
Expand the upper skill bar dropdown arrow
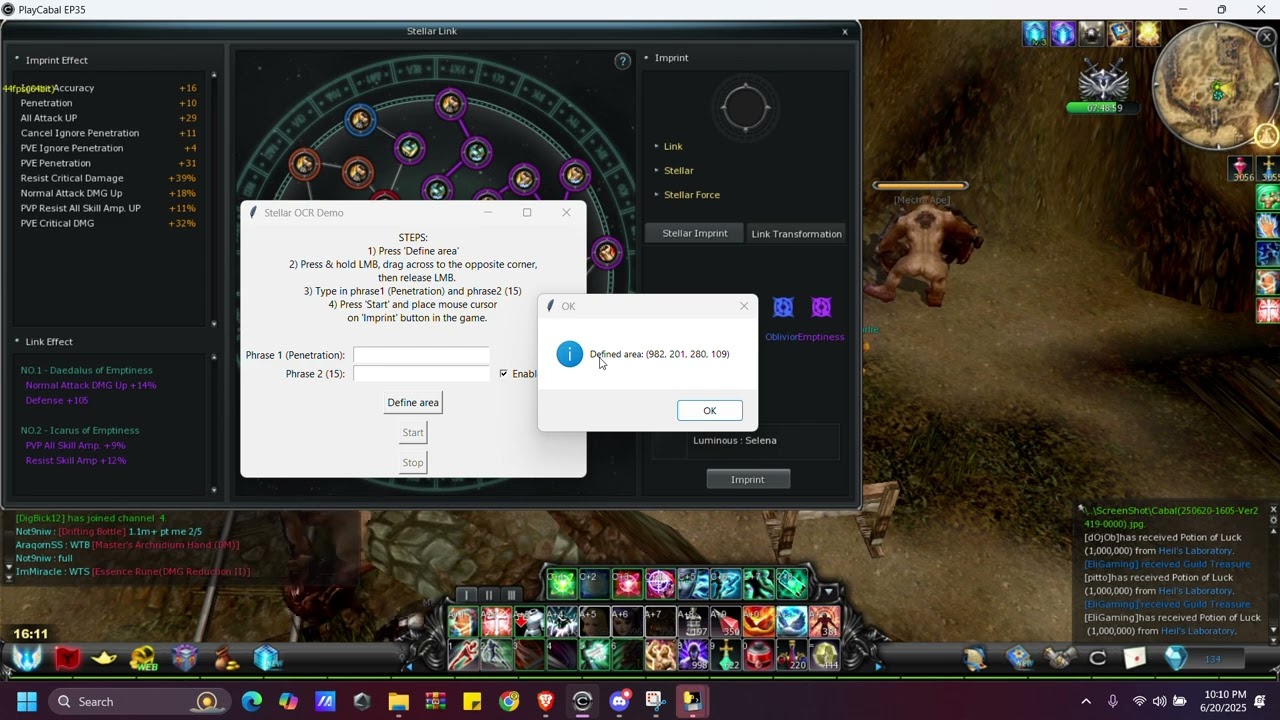pyautogui.click(x=828, y=592)
